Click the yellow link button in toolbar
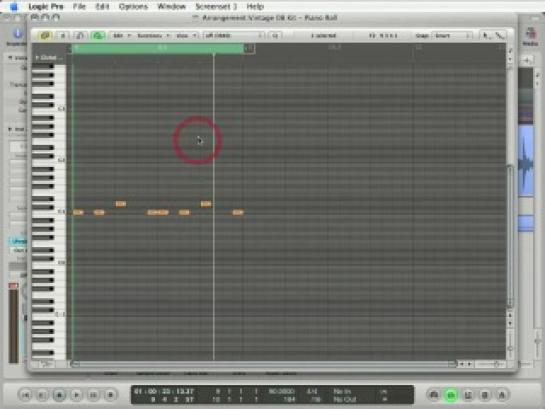545x409 pixels. pos(45,35)
